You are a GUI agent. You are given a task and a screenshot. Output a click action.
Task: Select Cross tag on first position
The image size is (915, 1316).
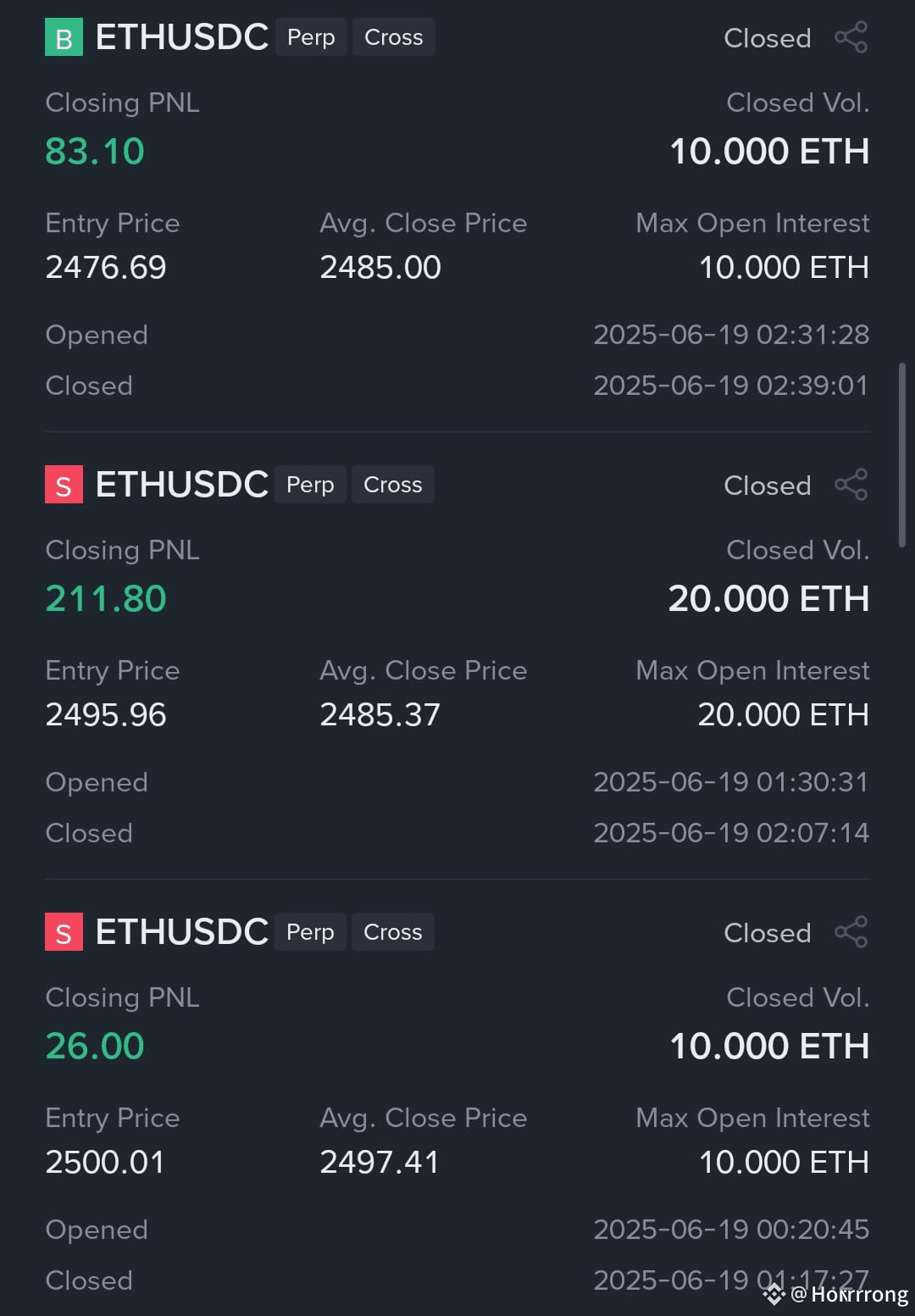pyautogui.click(x=394, y=37)
